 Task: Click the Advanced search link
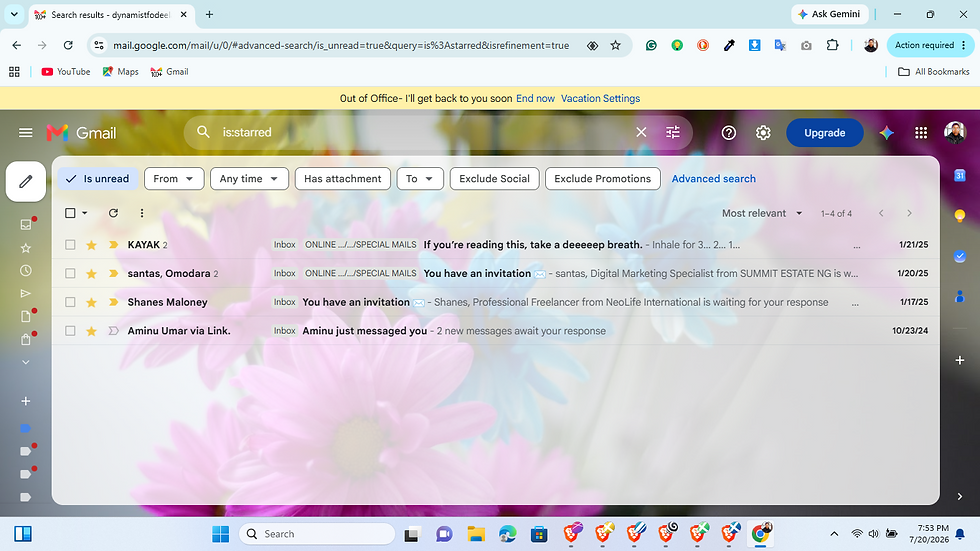tap(713, 179)
